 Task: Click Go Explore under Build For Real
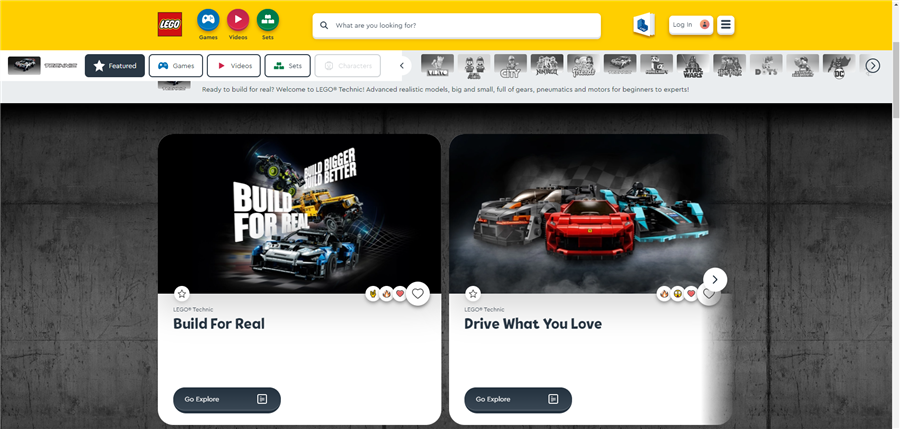226,399
